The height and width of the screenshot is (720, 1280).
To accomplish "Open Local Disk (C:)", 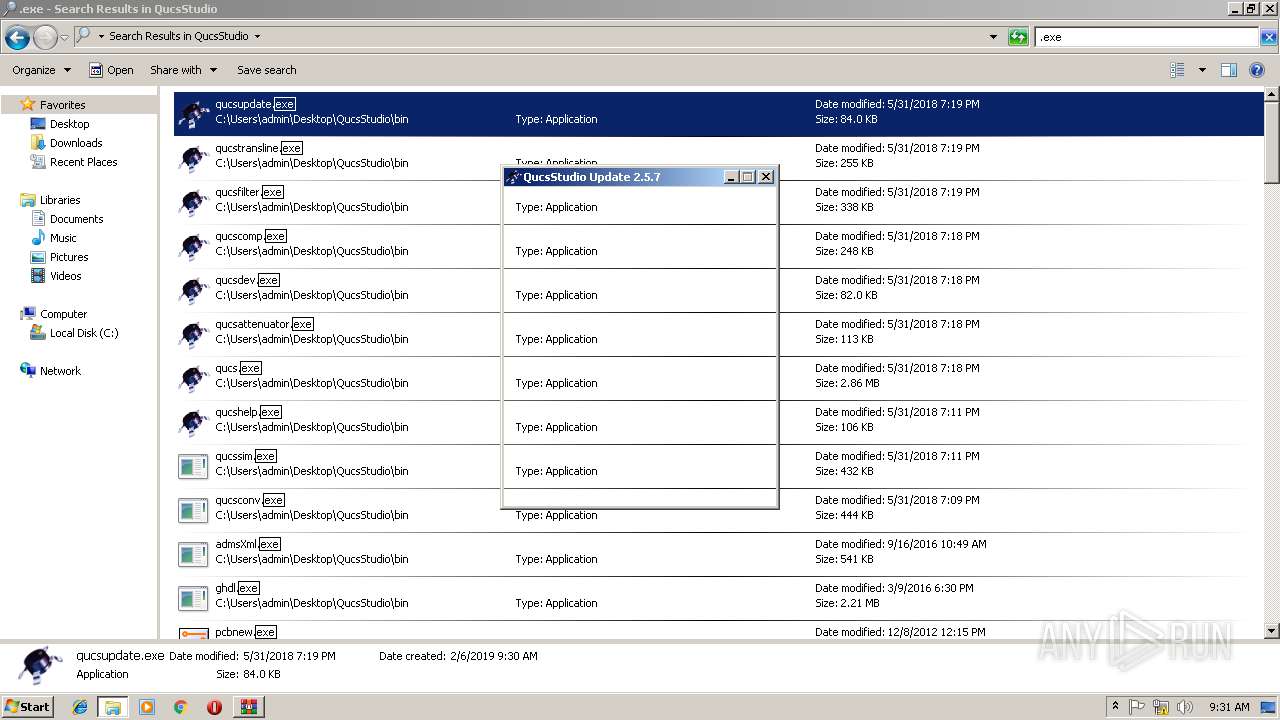I will [x=84, y=333].
